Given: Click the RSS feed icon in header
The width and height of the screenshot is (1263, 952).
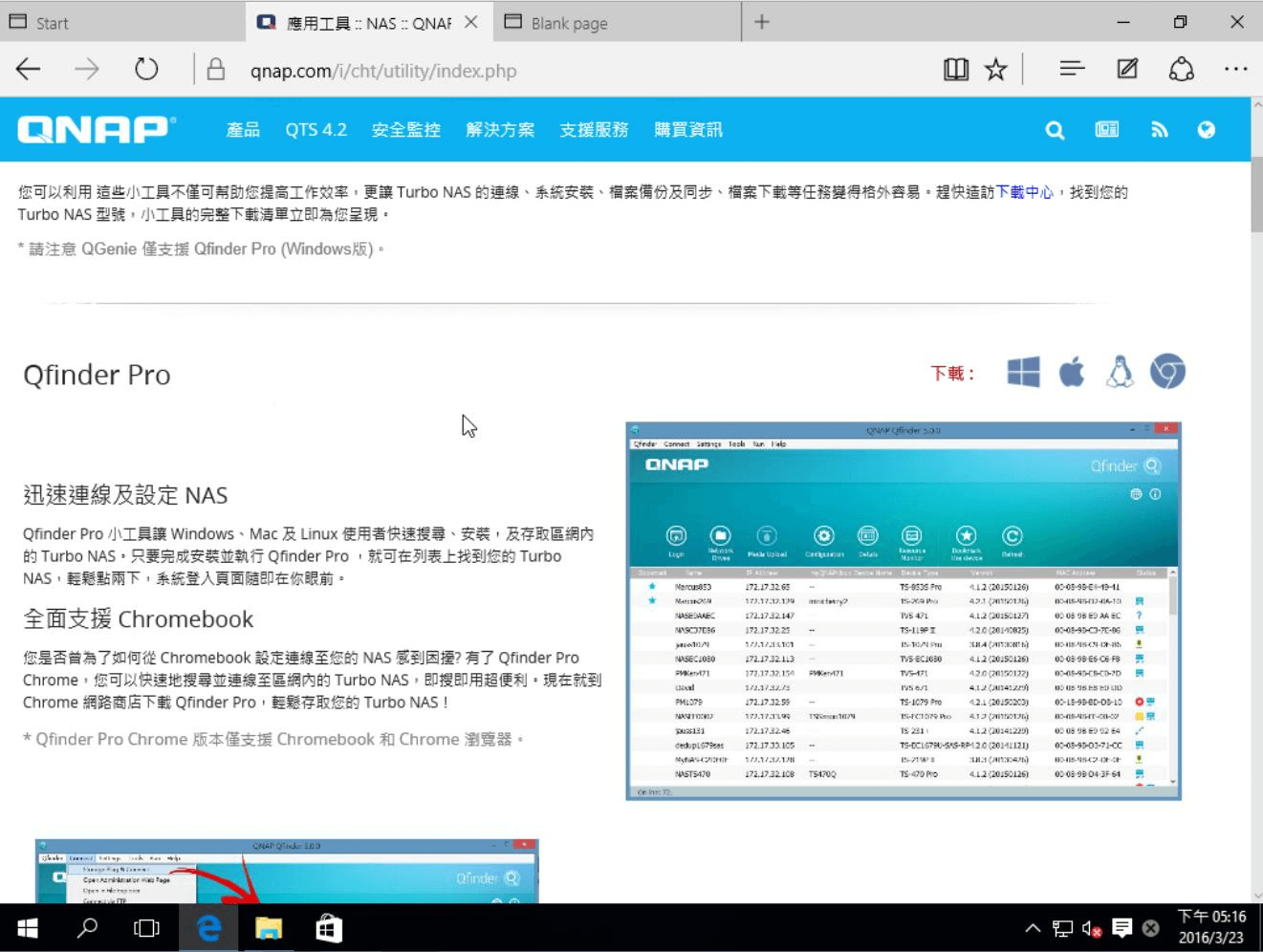Looking at the screenshot, I should [1159, 130].
